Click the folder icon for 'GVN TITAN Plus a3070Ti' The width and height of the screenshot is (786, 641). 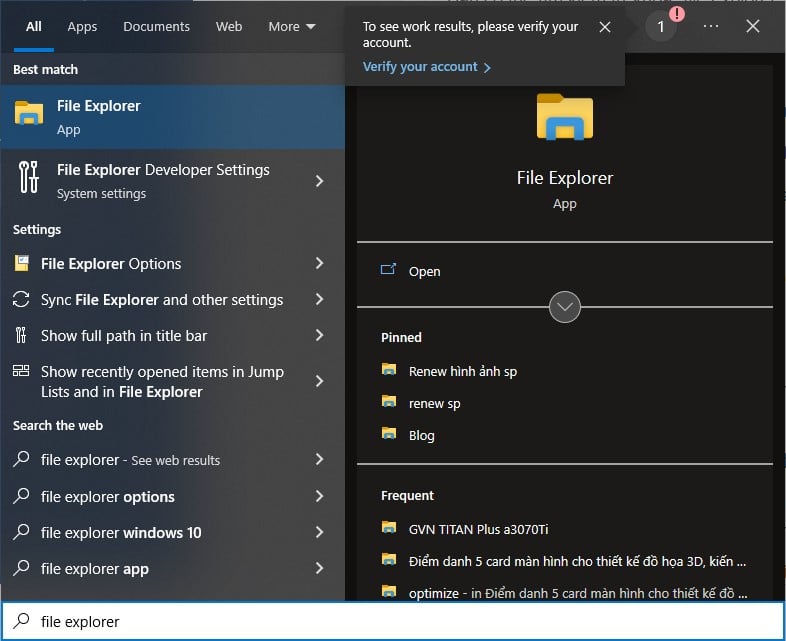389,528
